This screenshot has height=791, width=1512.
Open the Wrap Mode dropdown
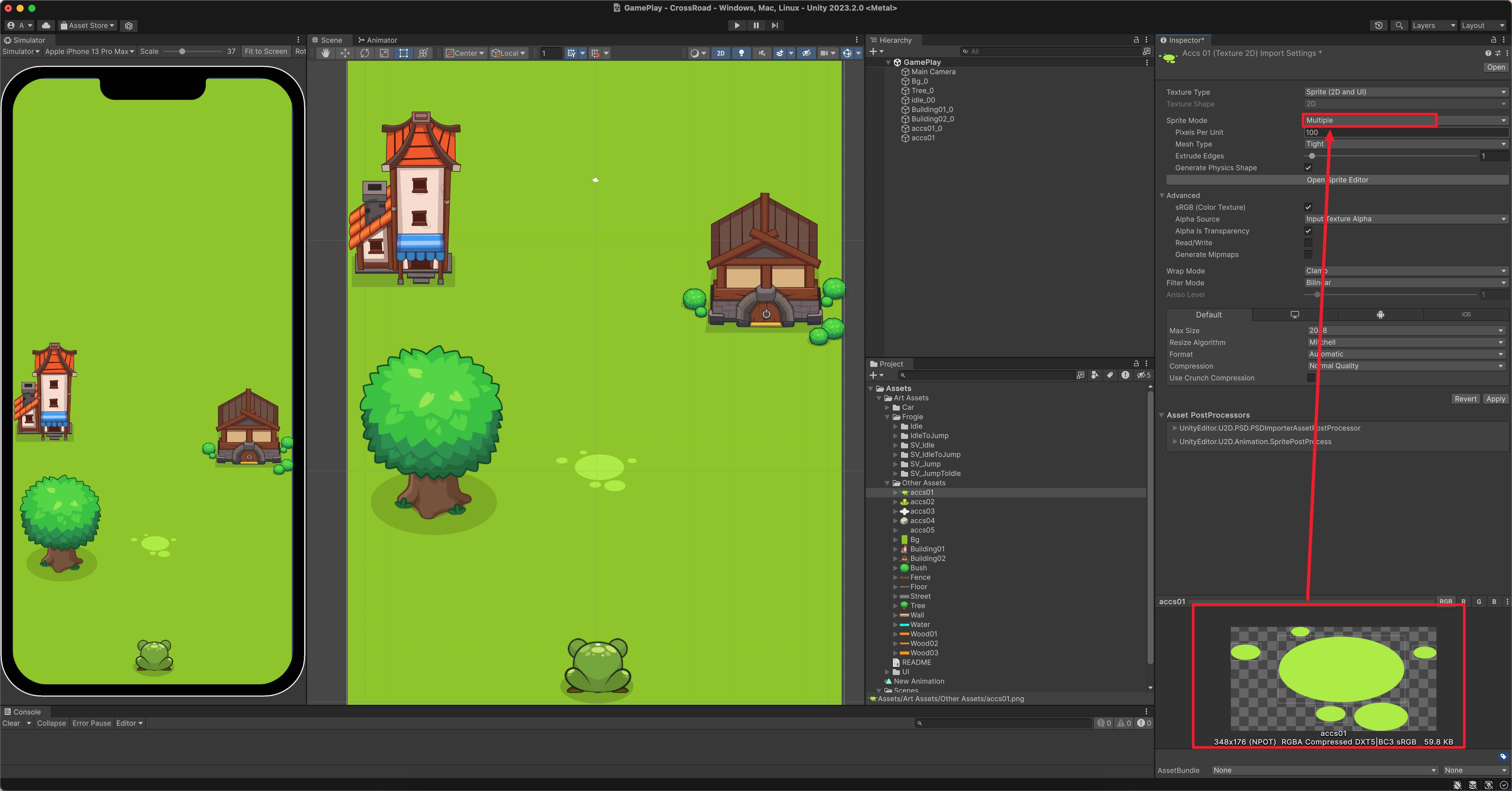coord(1406,271)
